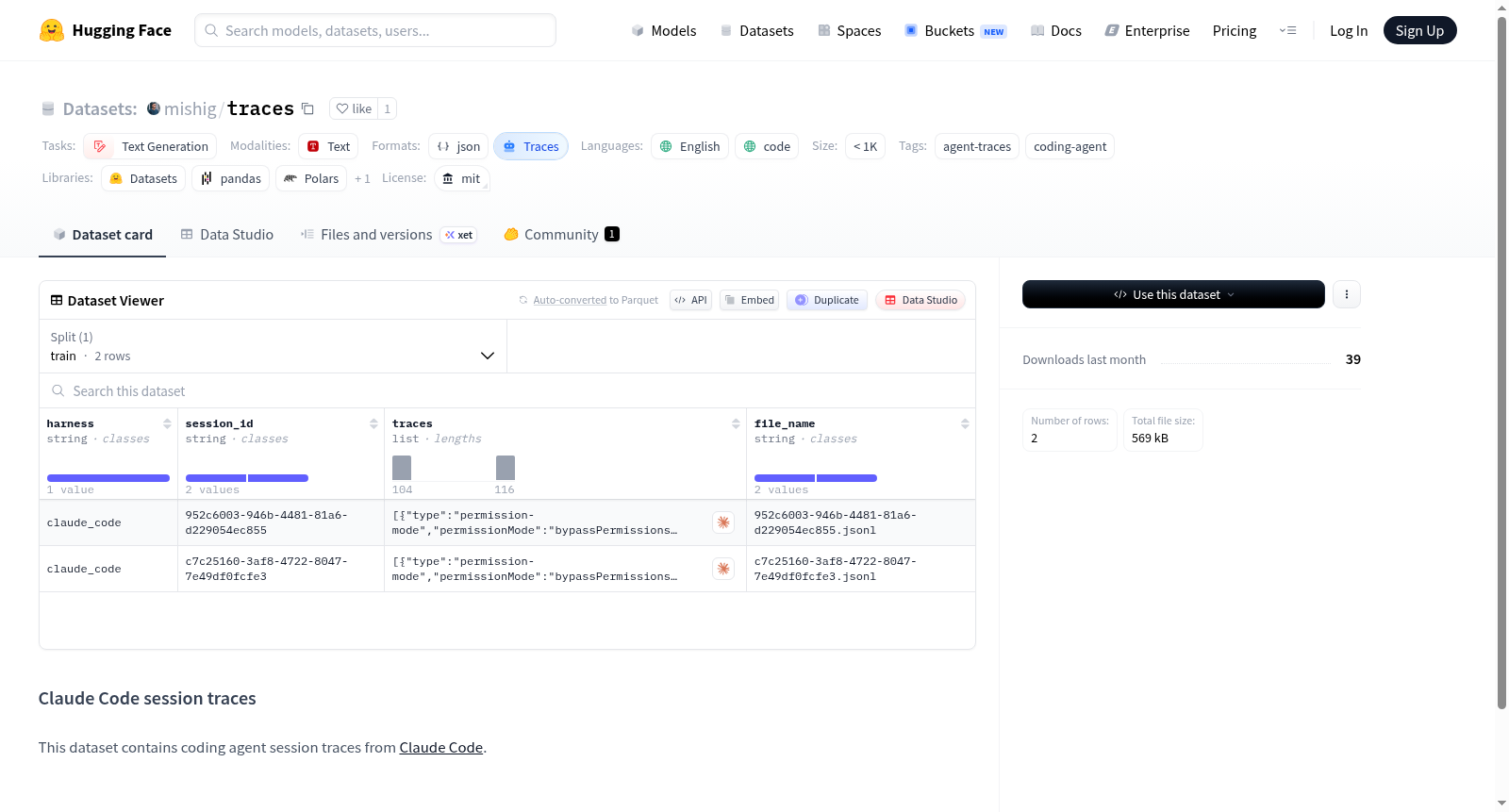Click the Log In link
1509x812 pixels.
pyautogui.click(x=1349, y=30)
